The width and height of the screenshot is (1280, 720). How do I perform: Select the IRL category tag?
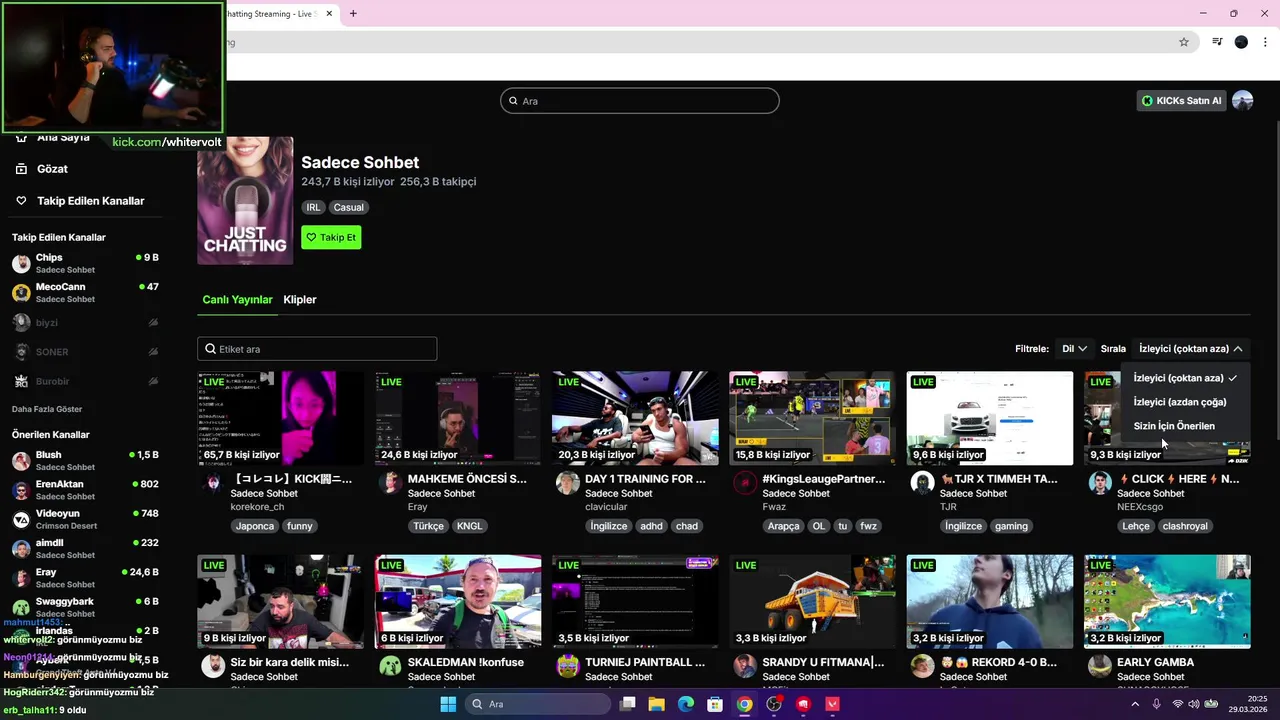tap(313, 208)
